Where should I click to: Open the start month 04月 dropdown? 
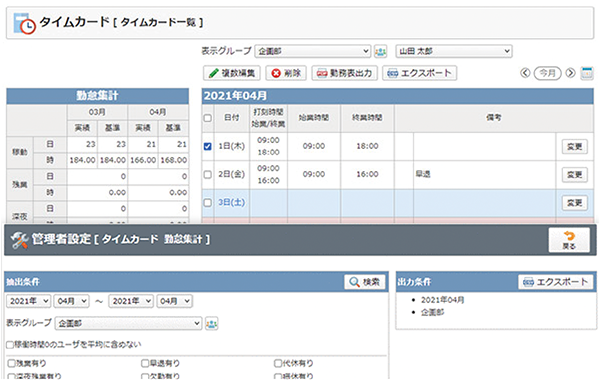(72, 301)
